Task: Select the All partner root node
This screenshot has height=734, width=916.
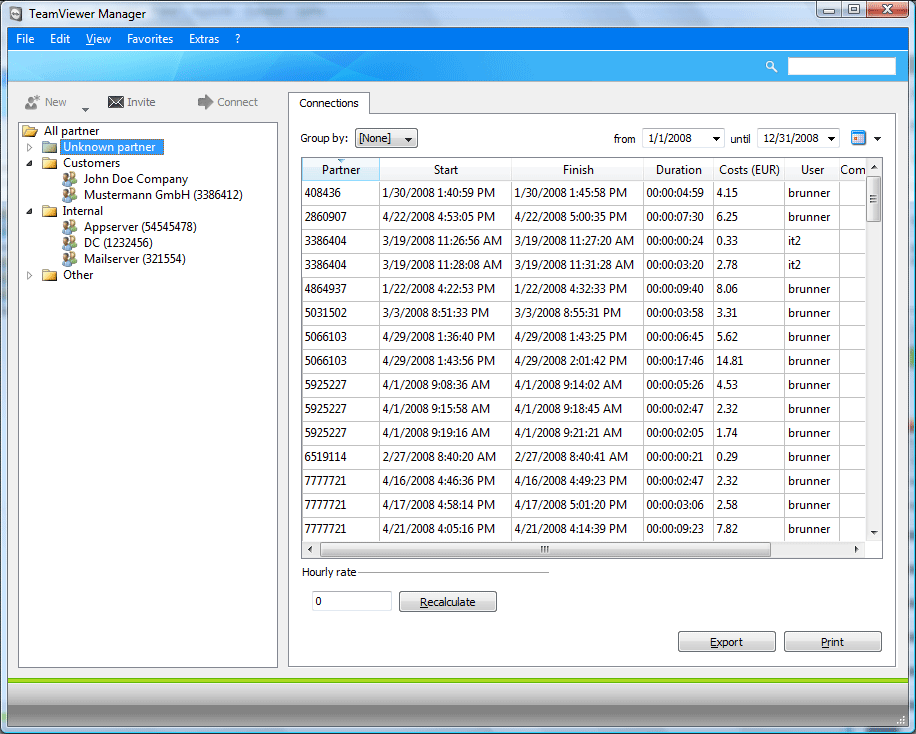Action: coord(71,131)
